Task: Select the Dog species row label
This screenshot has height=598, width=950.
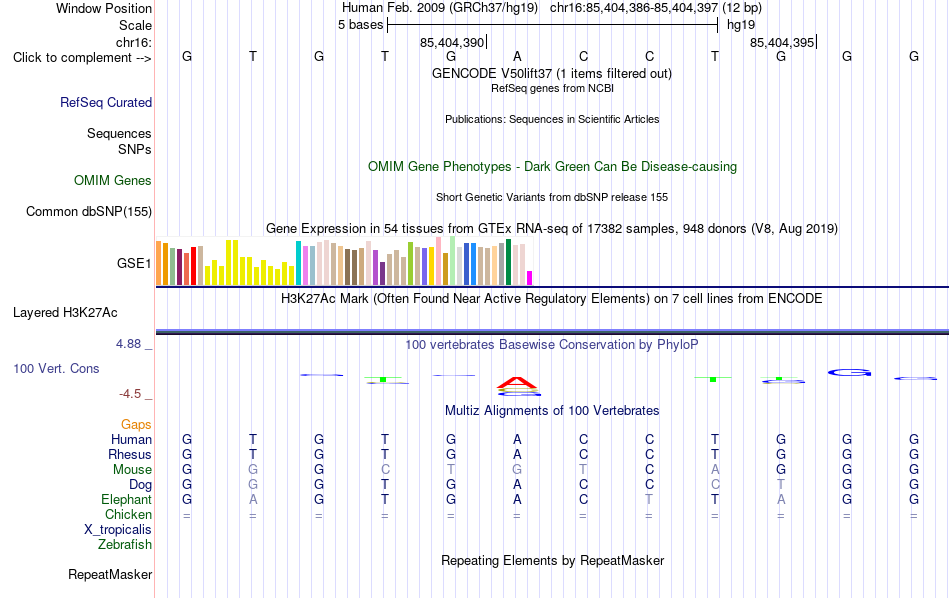Action: point(141,485)
